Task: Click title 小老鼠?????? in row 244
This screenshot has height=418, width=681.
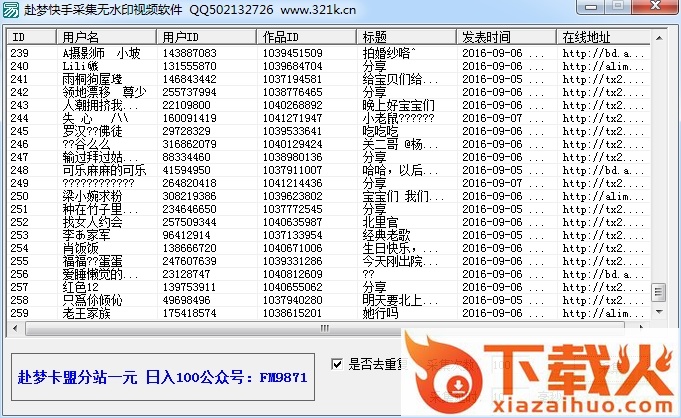Action: tap(398, 119)
